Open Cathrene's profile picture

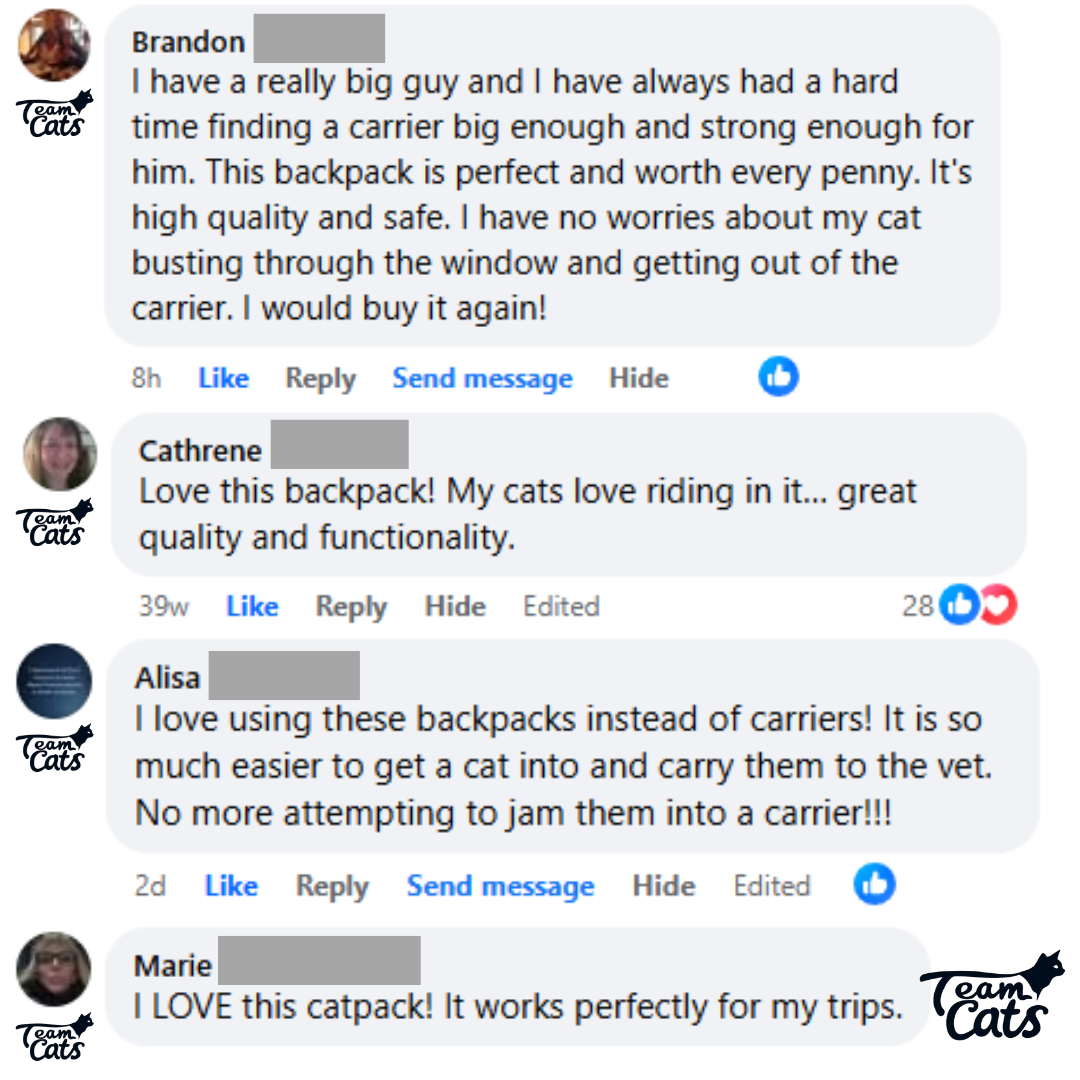click(x=60, y=454)
